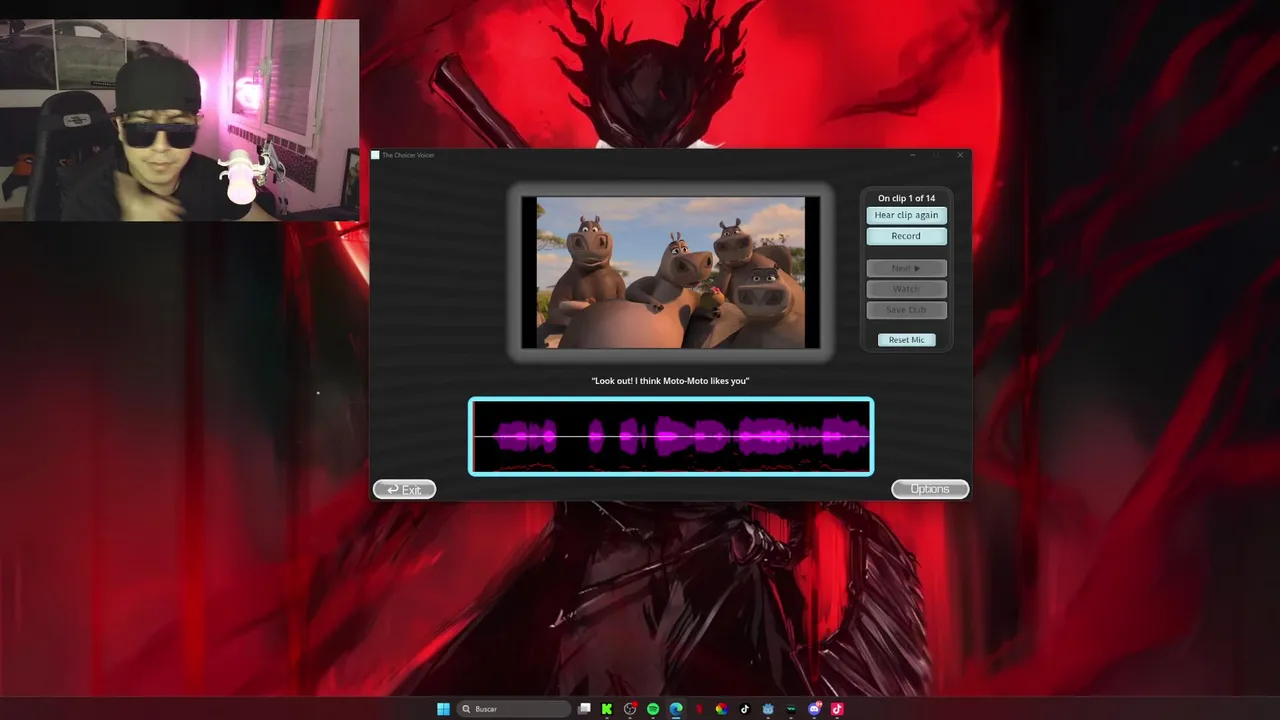
Task: Exit The Choicer Voicer
Action: [404, 489]
